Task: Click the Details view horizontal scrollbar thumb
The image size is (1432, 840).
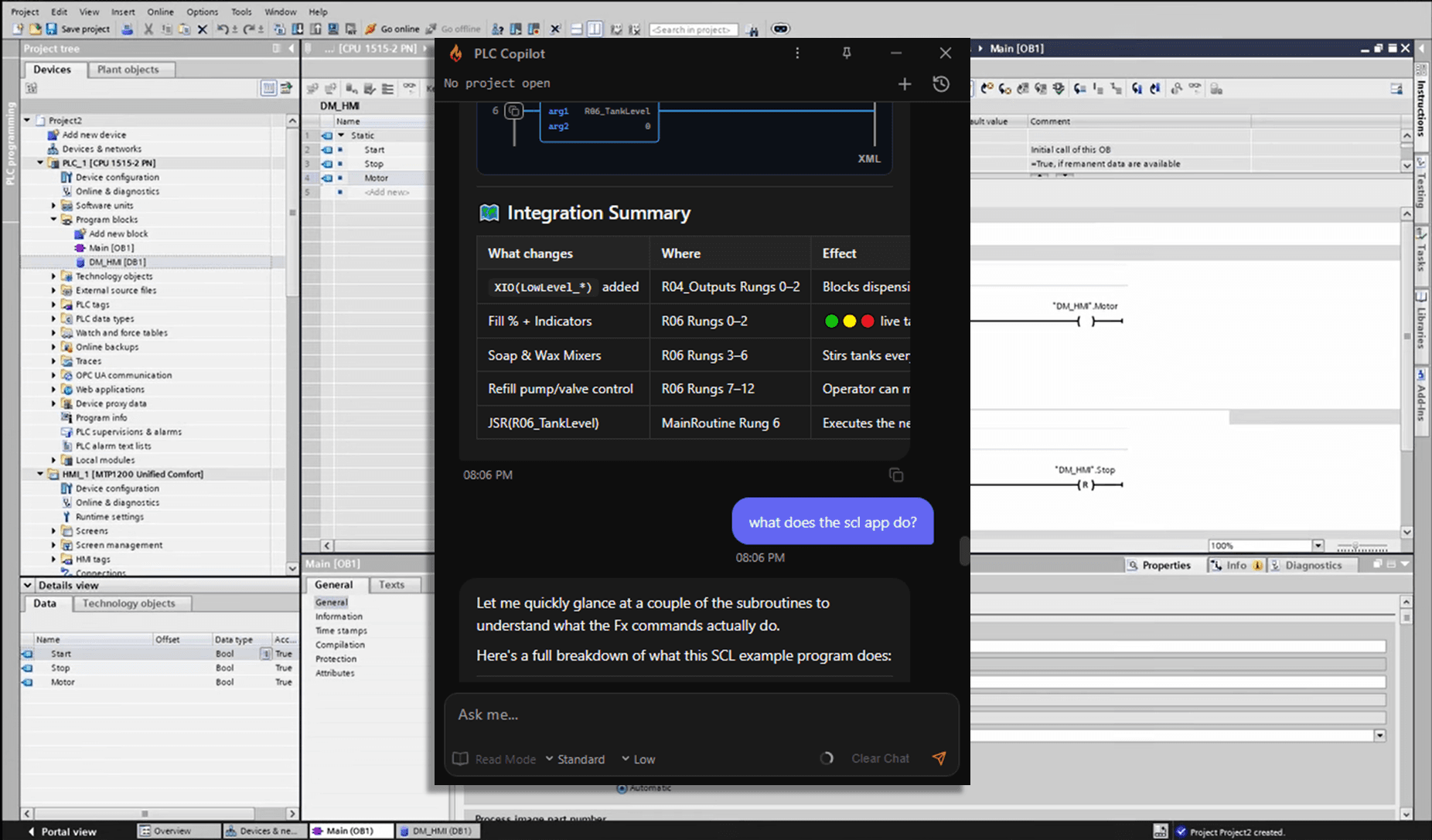Action: coord(144,813)
